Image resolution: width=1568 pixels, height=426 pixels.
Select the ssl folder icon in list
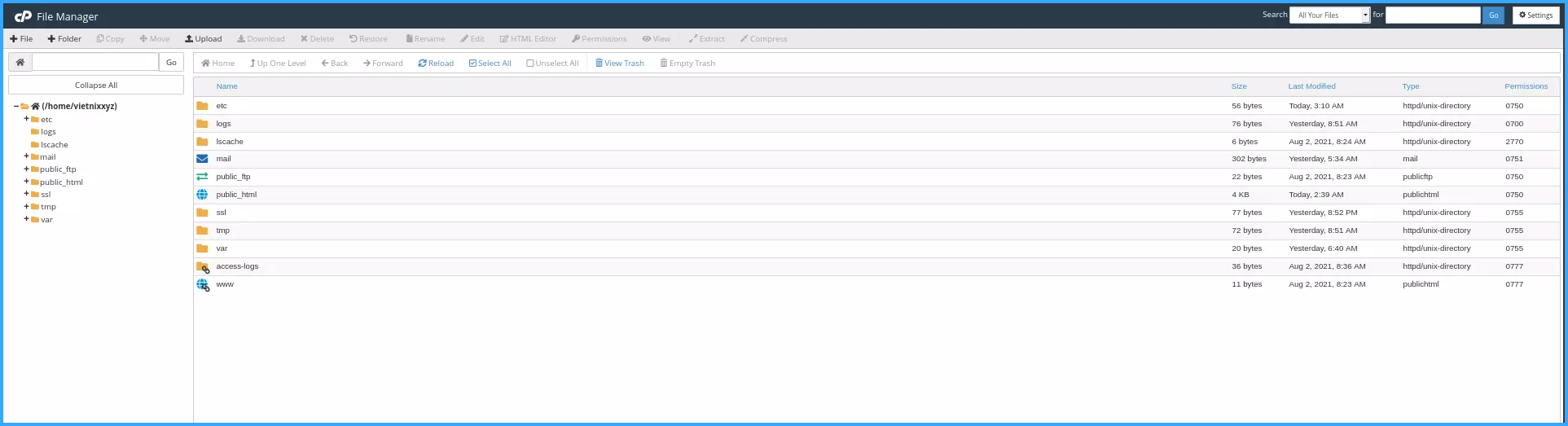pos(202,213)
